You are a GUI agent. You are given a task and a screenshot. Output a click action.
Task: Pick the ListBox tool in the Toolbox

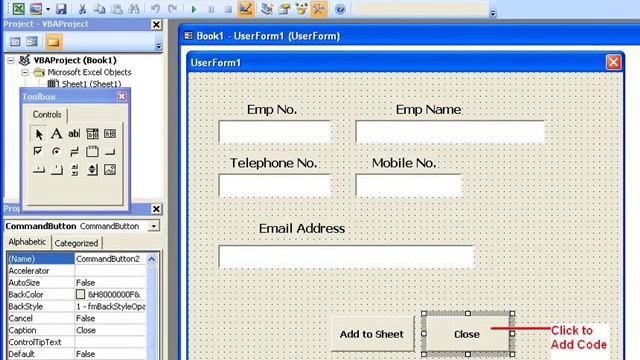(x=110, y=134)
